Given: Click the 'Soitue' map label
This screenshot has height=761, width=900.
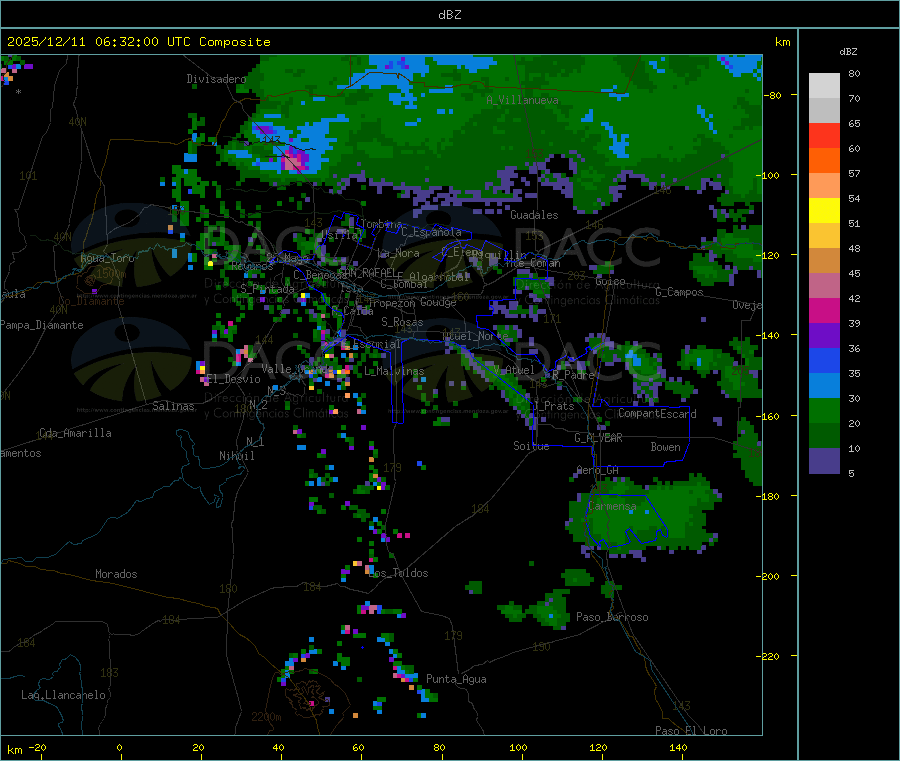Looking at the screenshot, I should pos(531,446).
